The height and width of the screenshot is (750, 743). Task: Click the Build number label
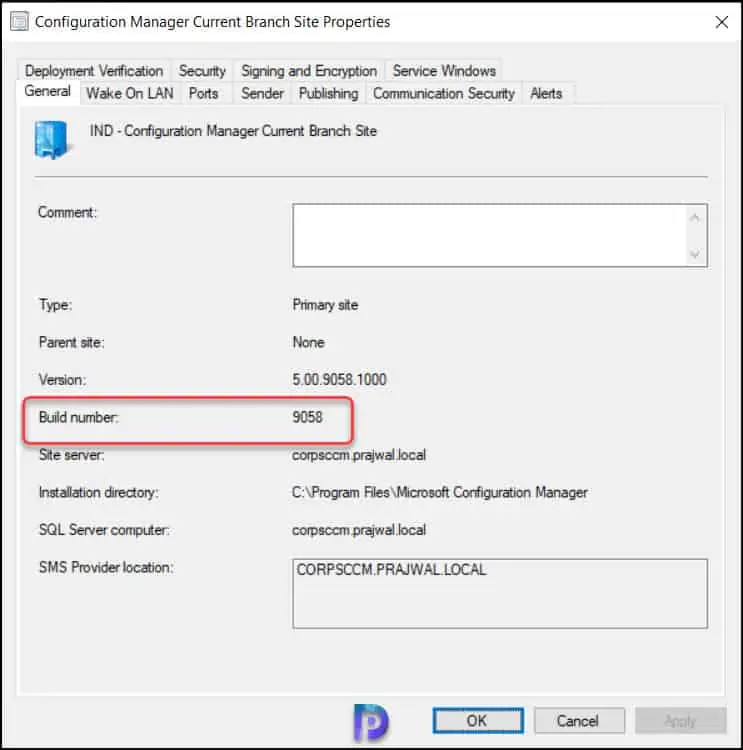point(78,417)
